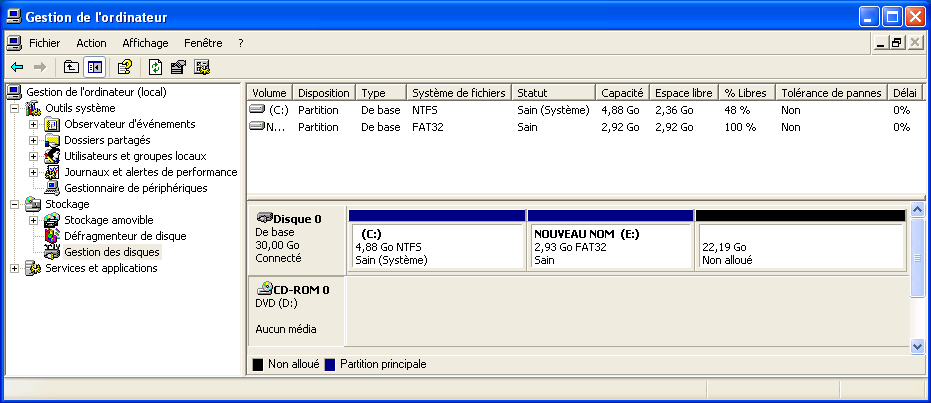Screen dimensions: 931x403
Task: Click the disk view vertical scrollbar thumb
Action: tap(917, 257)
